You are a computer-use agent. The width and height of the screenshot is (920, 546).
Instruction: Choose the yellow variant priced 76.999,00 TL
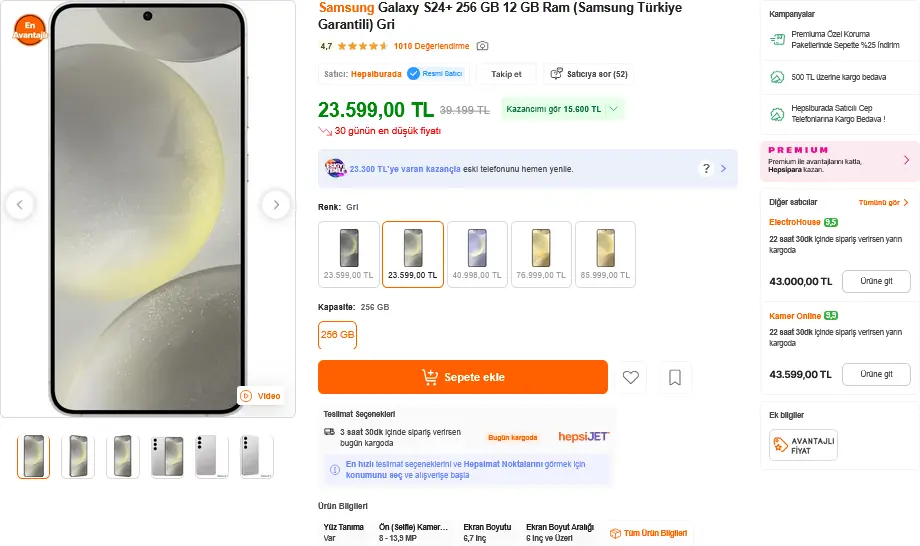tap(541, 254)
